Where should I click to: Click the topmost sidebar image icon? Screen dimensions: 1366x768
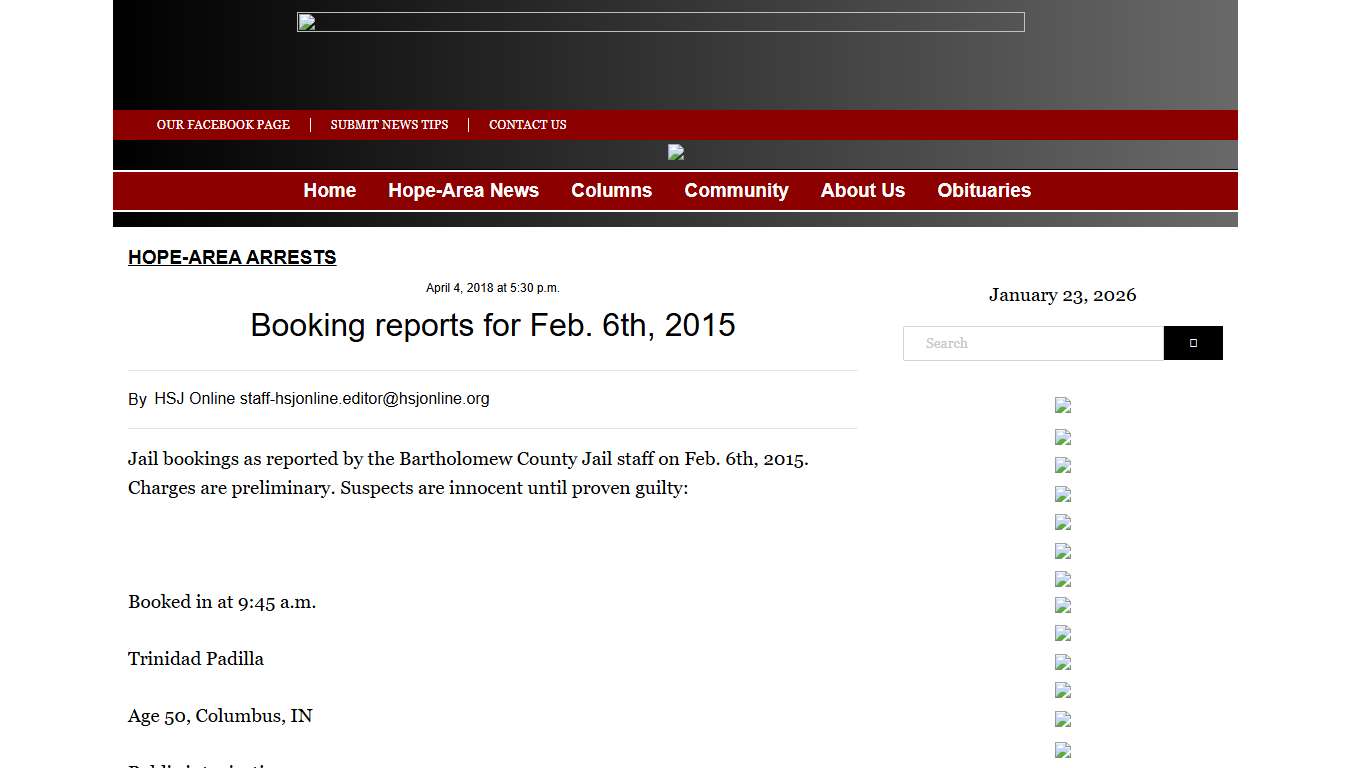pyautogui.click(x=1062, y=405)
